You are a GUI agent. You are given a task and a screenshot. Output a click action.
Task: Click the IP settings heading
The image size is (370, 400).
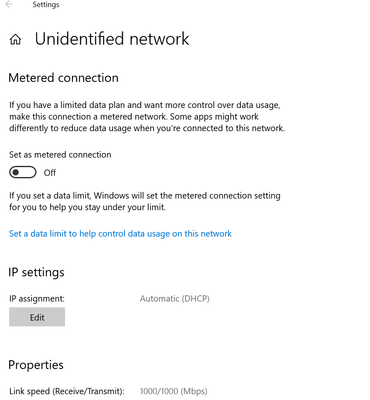[36, 272]
